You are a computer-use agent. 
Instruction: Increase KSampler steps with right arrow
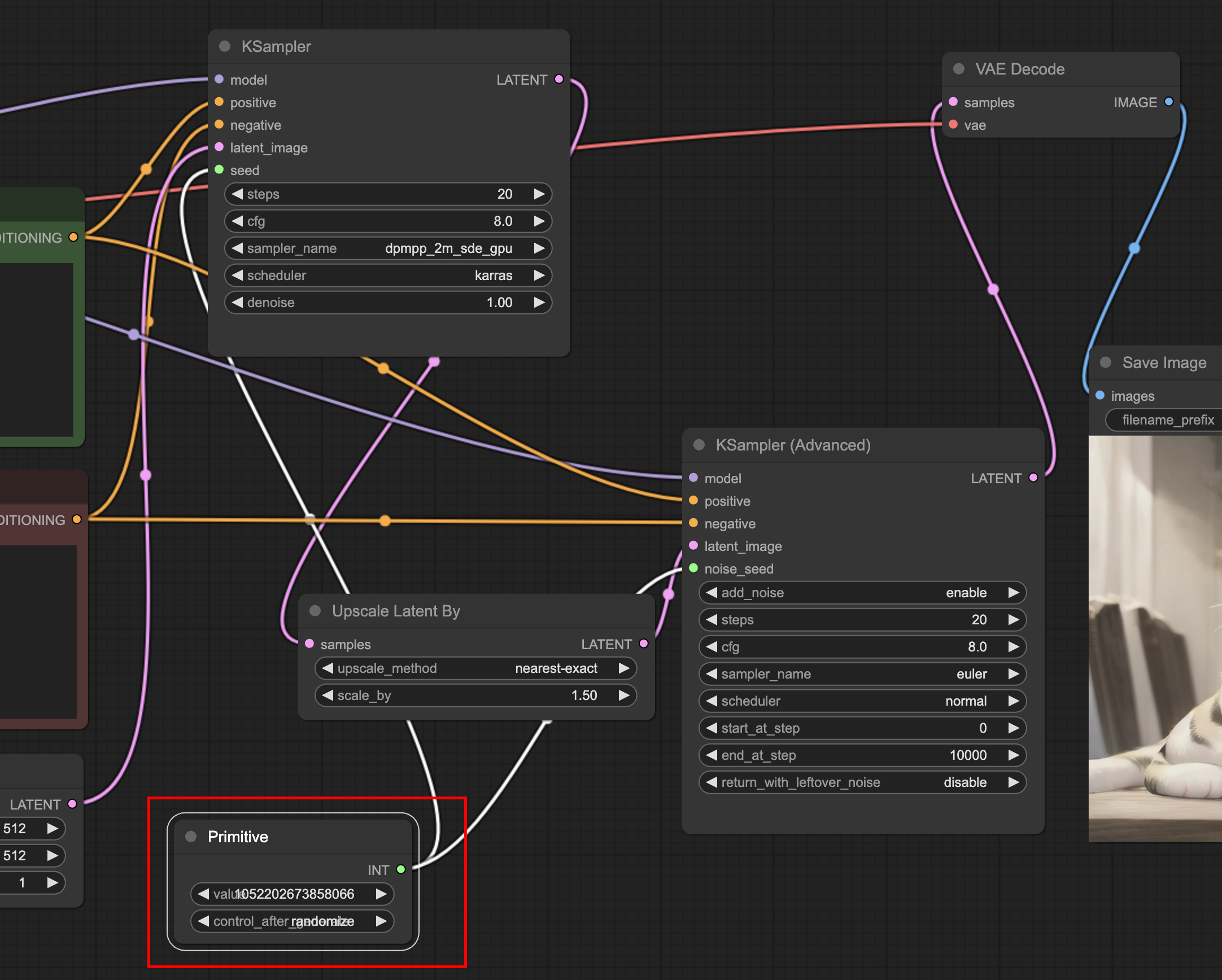539,194
